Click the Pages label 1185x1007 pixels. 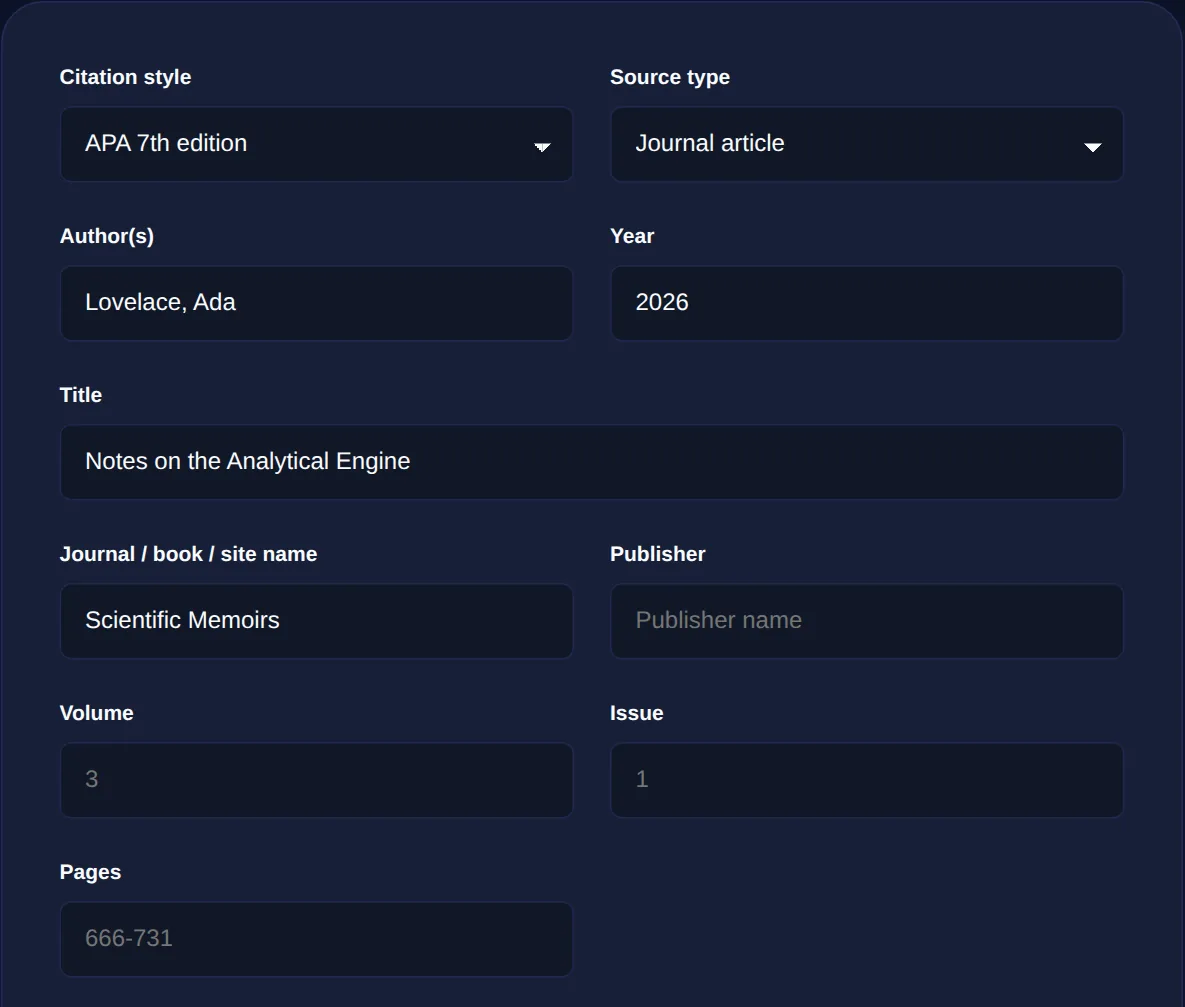pyautogui.click(x=90, y=872)
